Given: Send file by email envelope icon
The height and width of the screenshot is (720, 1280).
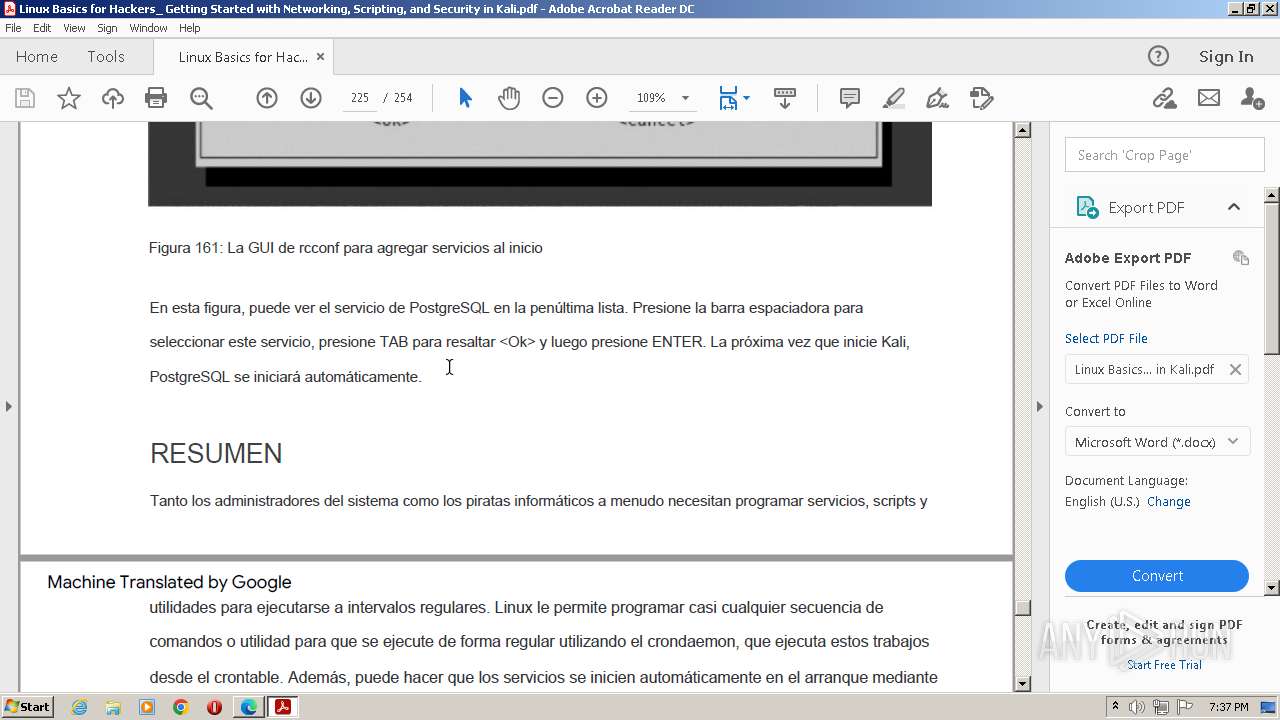Looking at the screenshot, I should pos(1209,98).
